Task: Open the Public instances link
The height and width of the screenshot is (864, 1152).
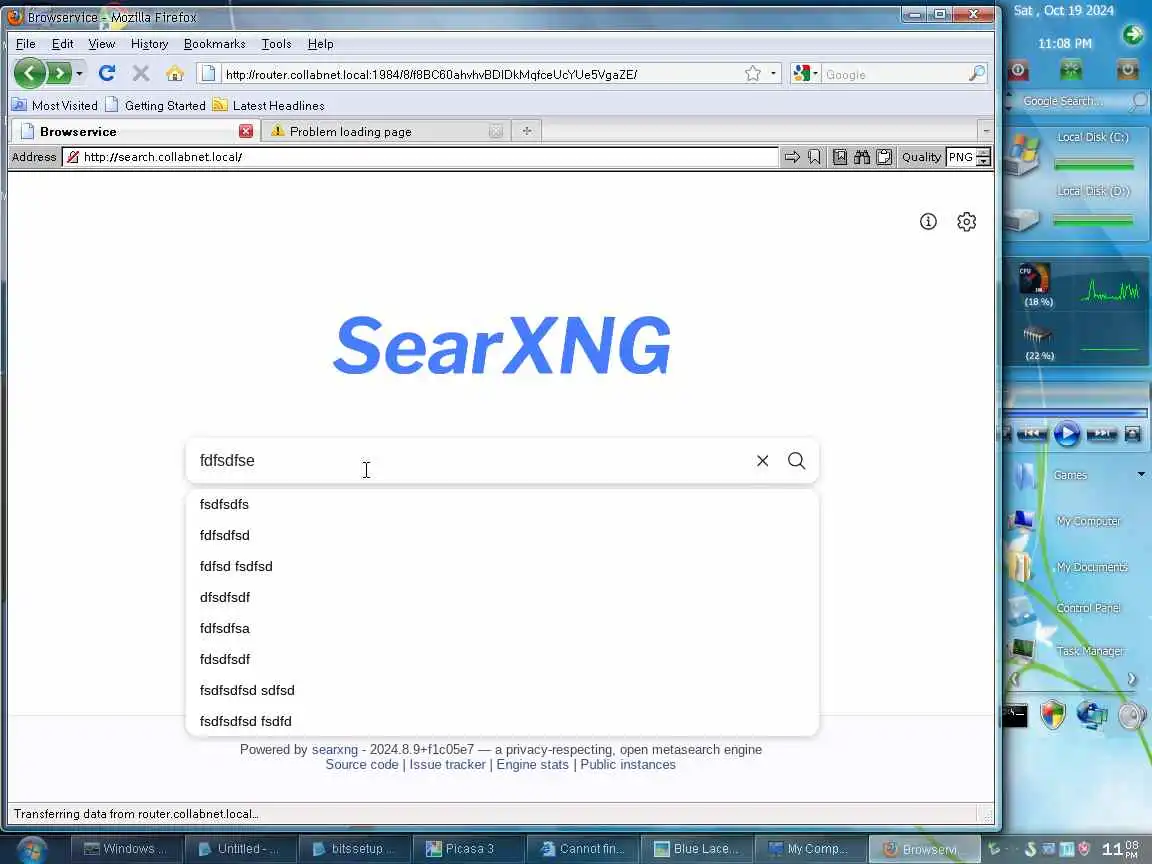Action: (628, 764)
